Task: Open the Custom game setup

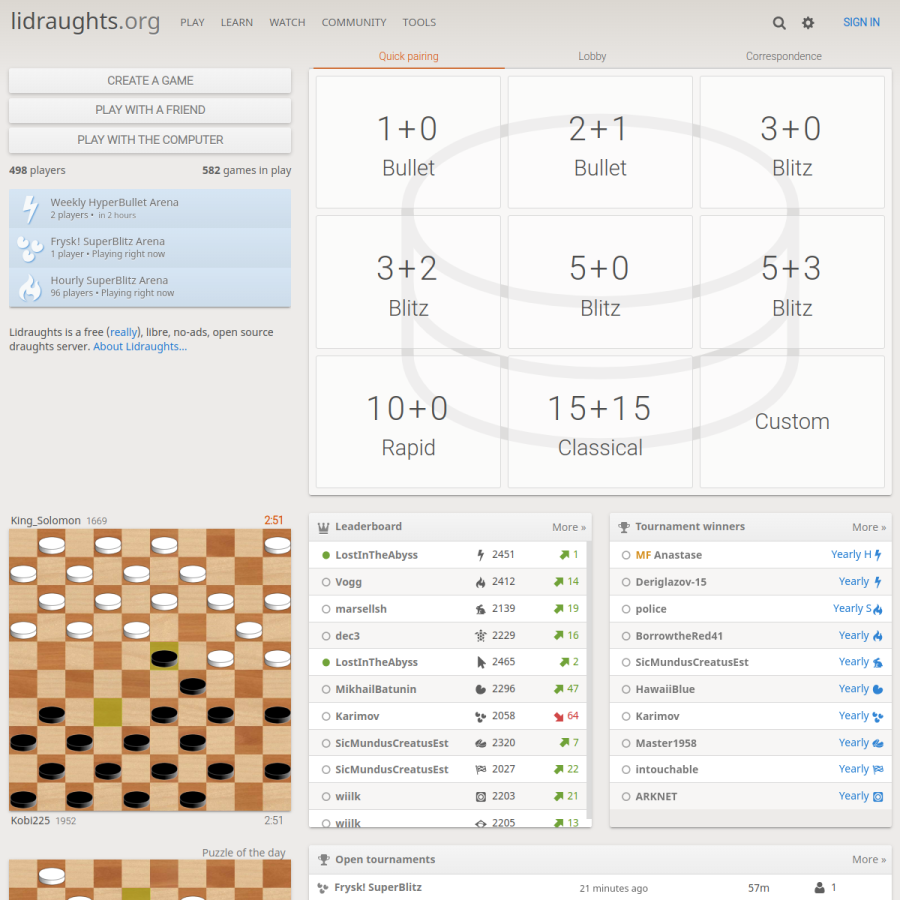Action: 792,422
